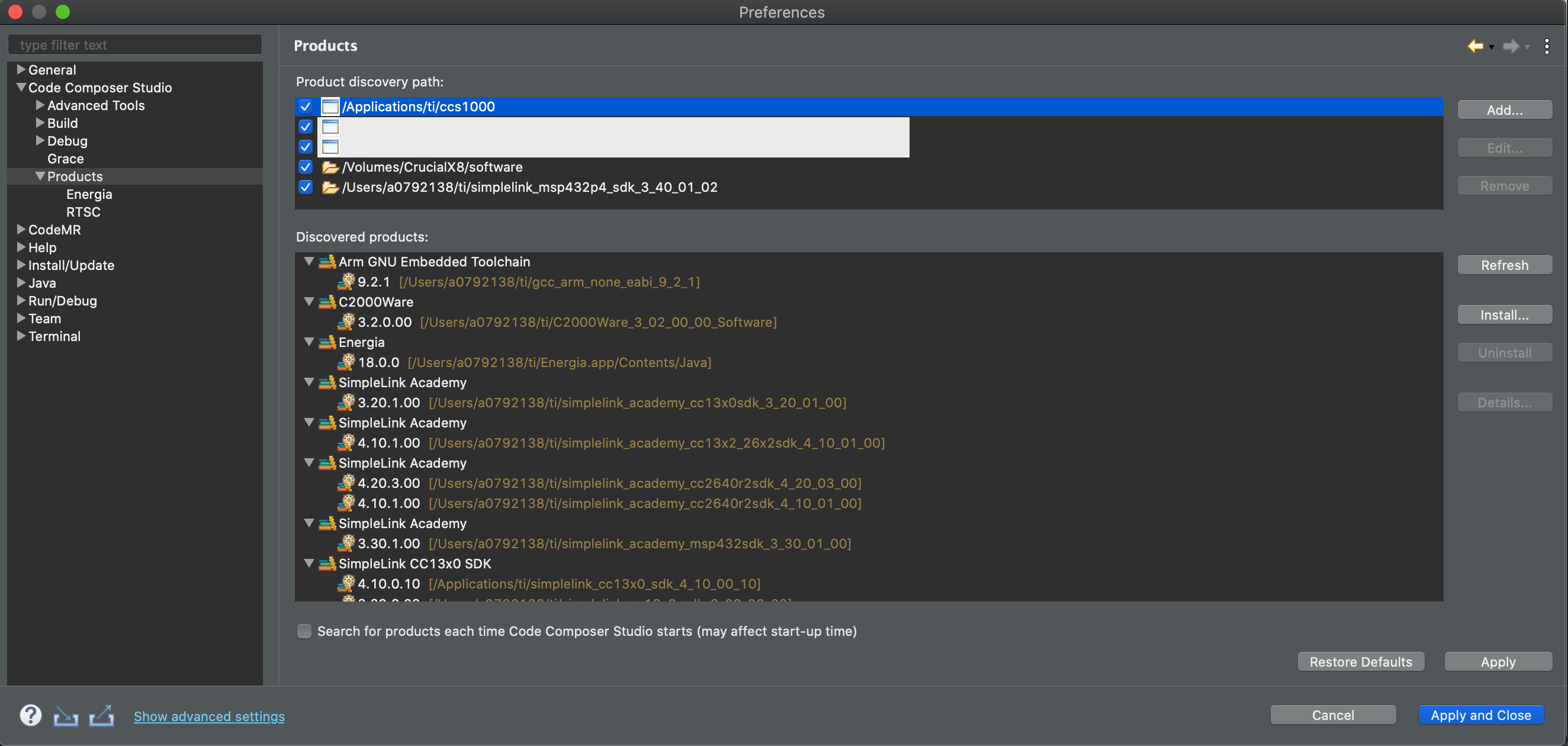The image size is (1568, 746).
Task: Click the C2000Ware 3.2.0.00 version icon
Action: tap(346, 322)
